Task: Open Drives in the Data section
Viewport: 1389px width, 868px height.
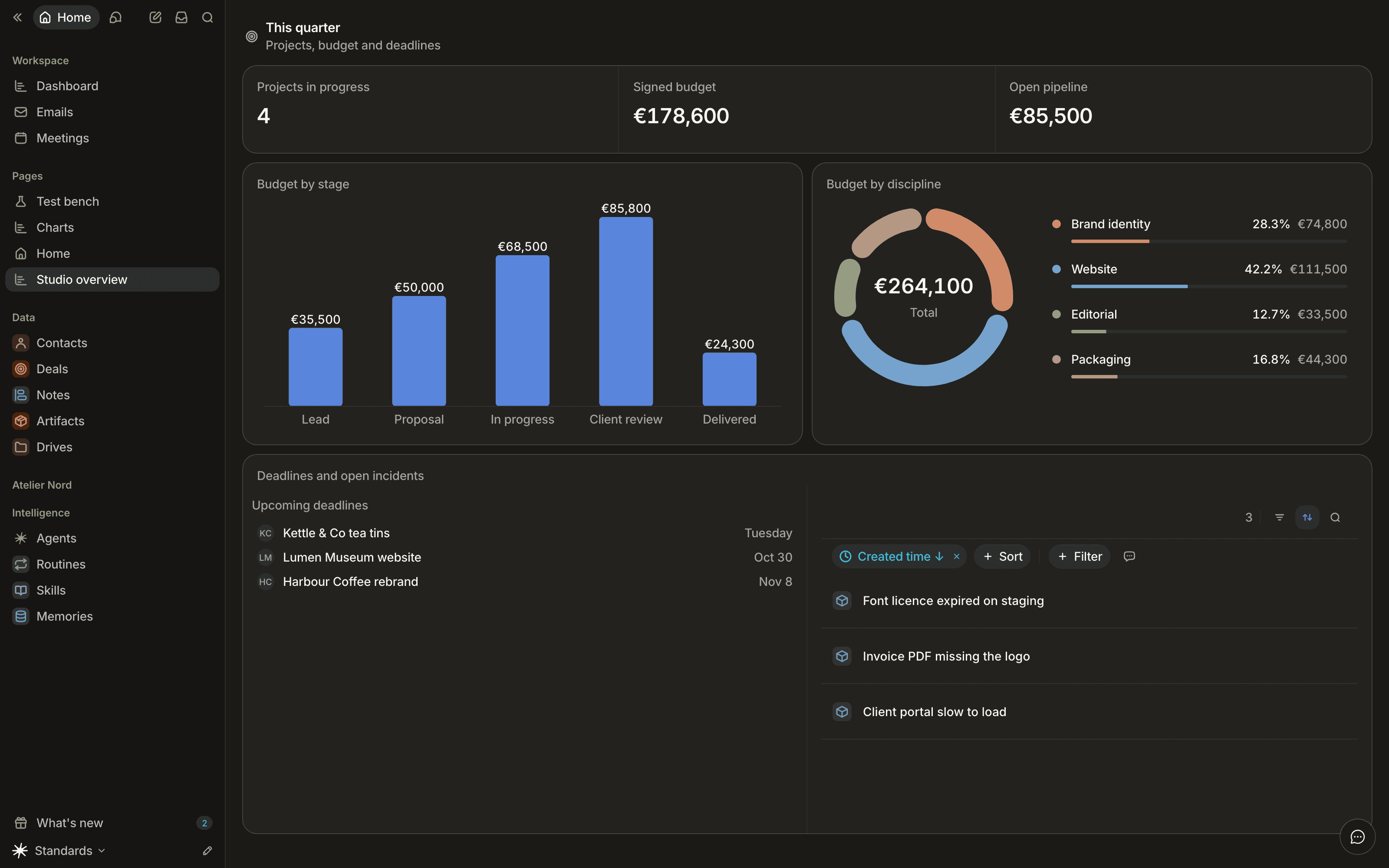Action: click(112, 447)
